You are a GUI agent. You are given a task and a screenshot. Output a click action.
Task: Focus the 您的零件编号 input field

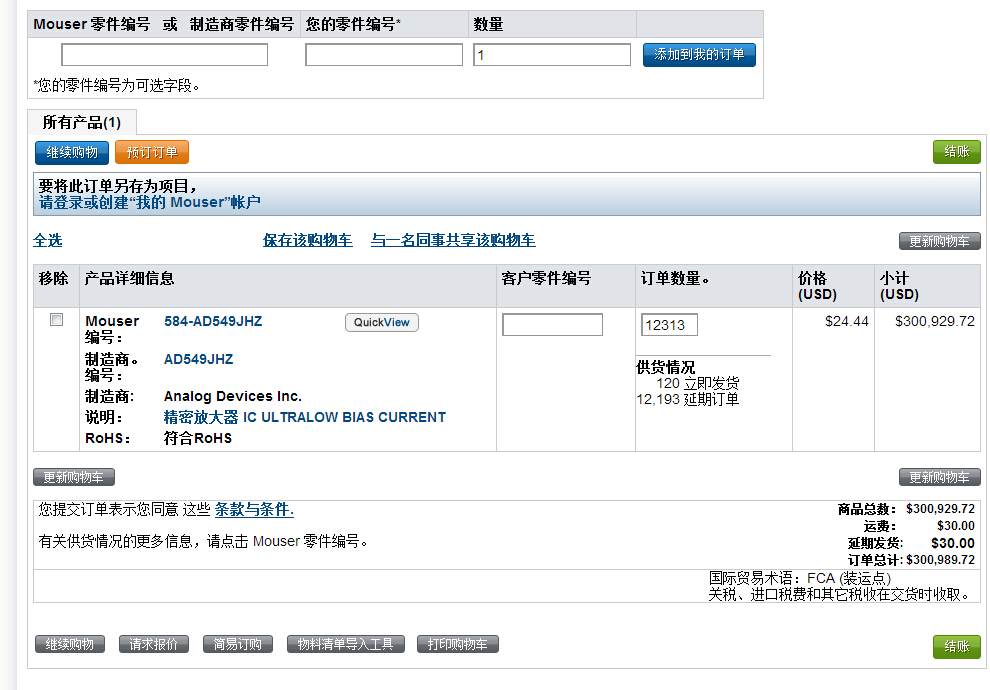point(384,55)
